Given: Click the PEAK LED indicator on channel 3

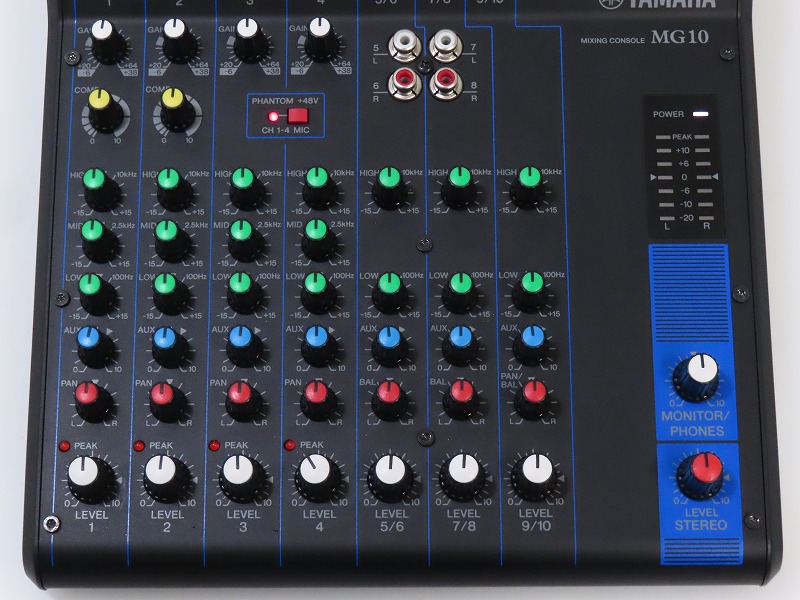Looking at the screenshot, I should pyautogui.click(x=214, y=445).
